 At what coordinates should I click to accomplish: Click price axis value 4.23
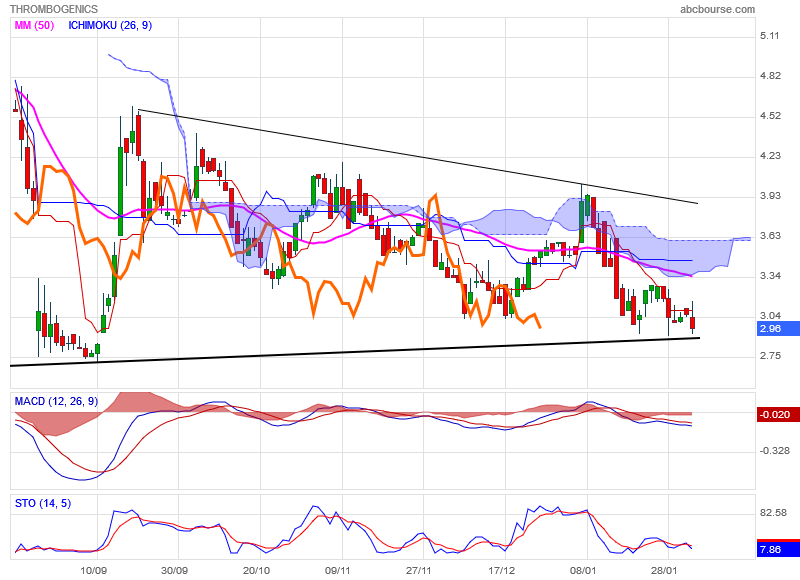[770, 156]
